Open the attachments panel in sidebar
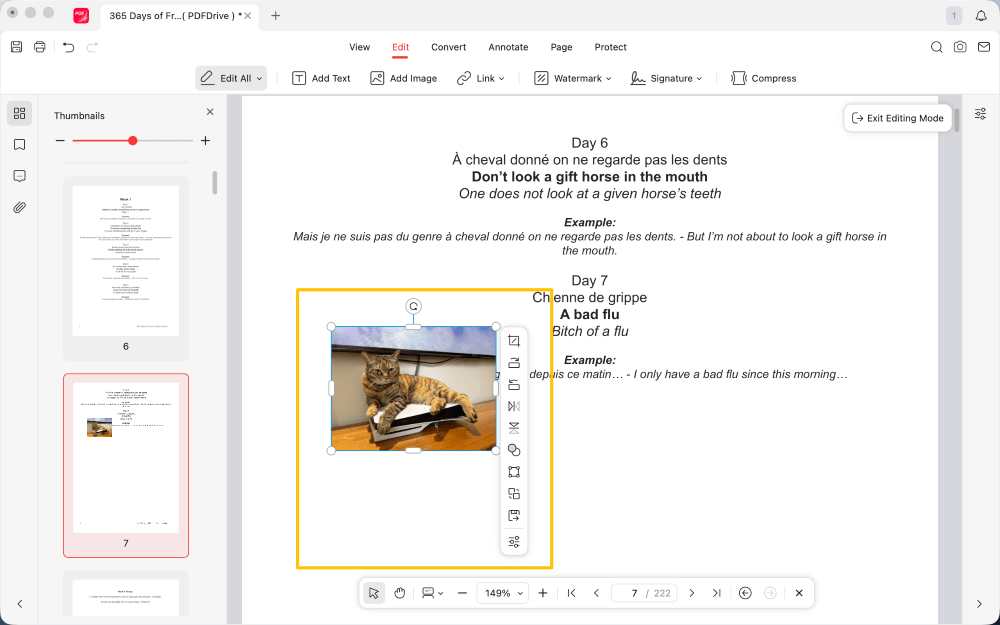 click(19, 208)
